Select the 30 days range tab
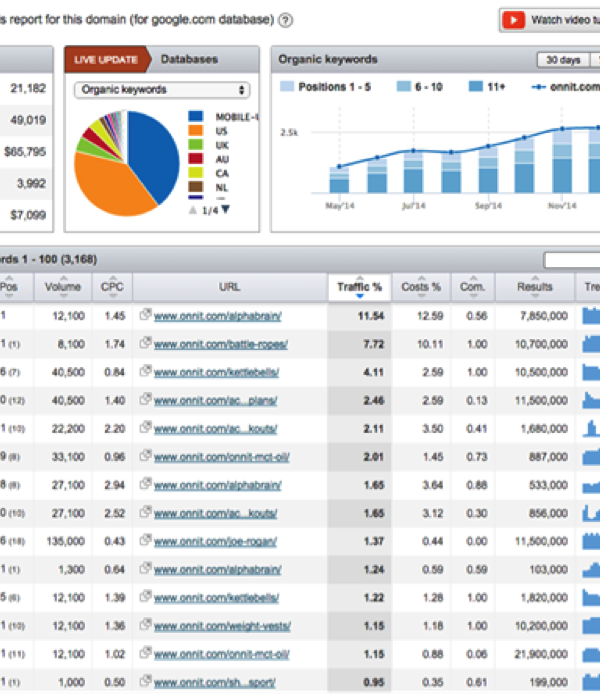Screen dimensions: 600x694 pos(562,60)
